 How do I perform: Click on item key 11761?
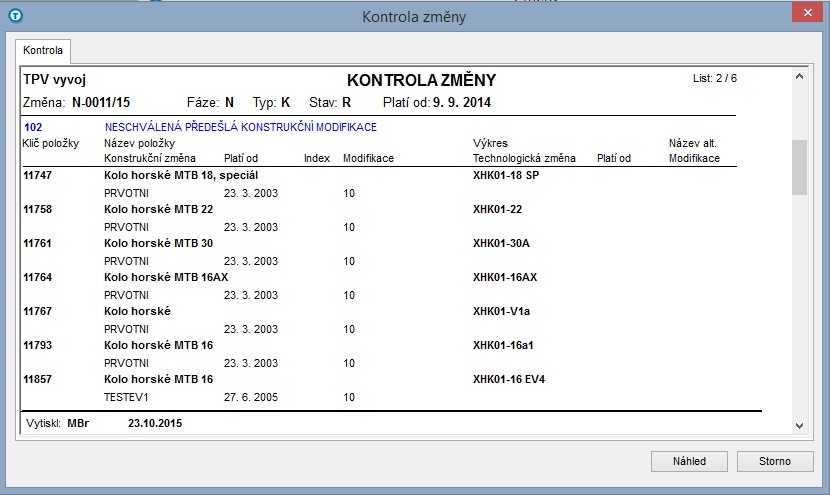[37, 243]
